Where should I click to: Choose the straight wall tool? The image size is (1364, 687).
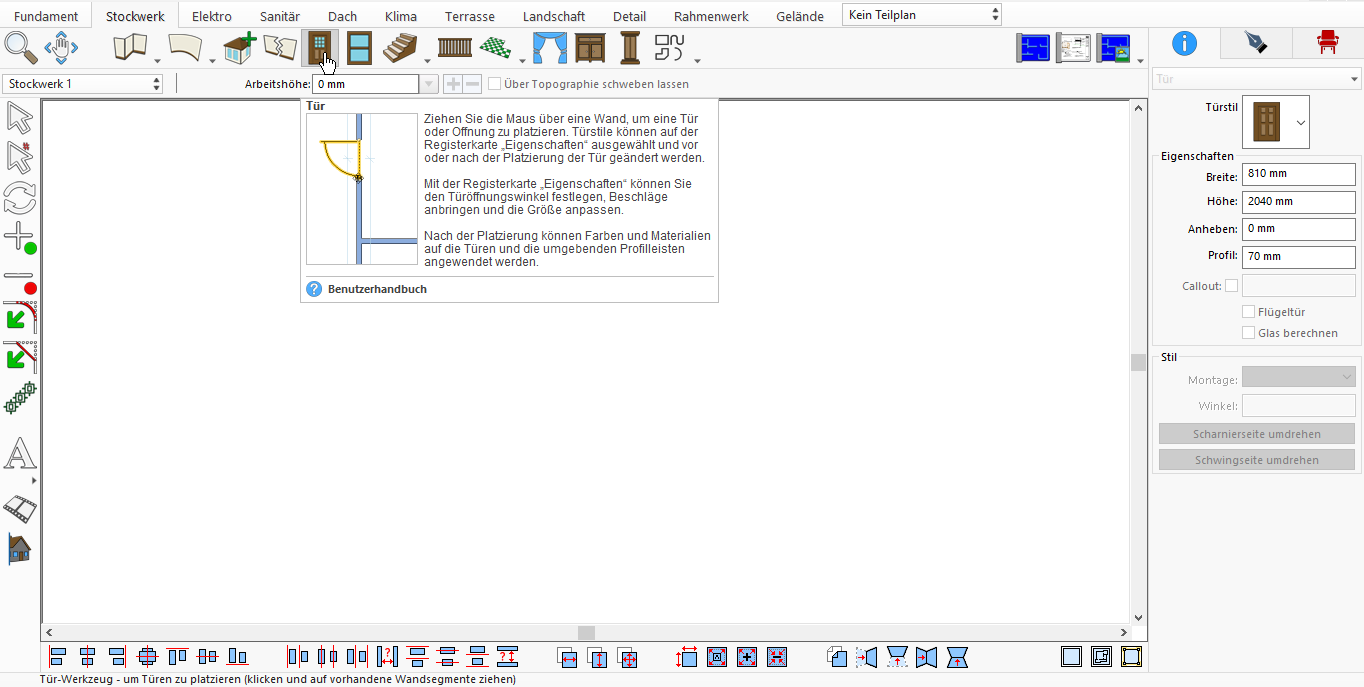130,47
